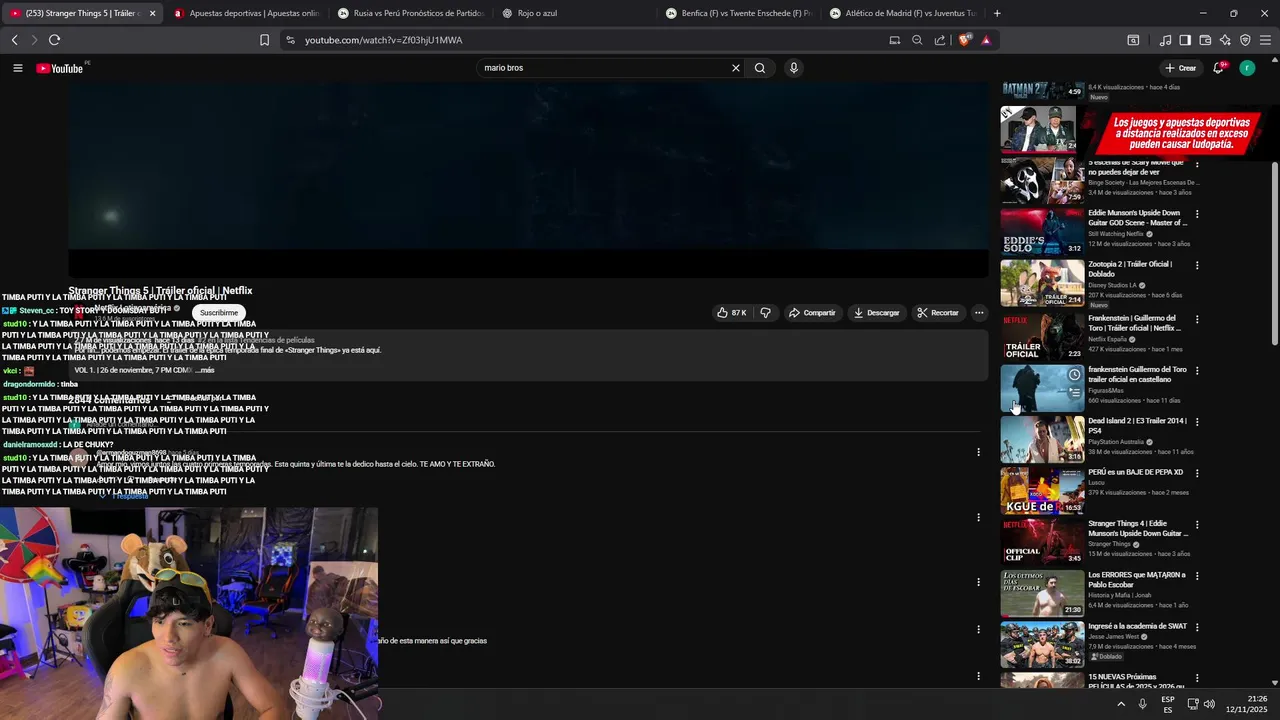Open options menu for Zootopia 2 trailer
Viewport: 1280px width, 720px height.
click(x=1197, y=266)
